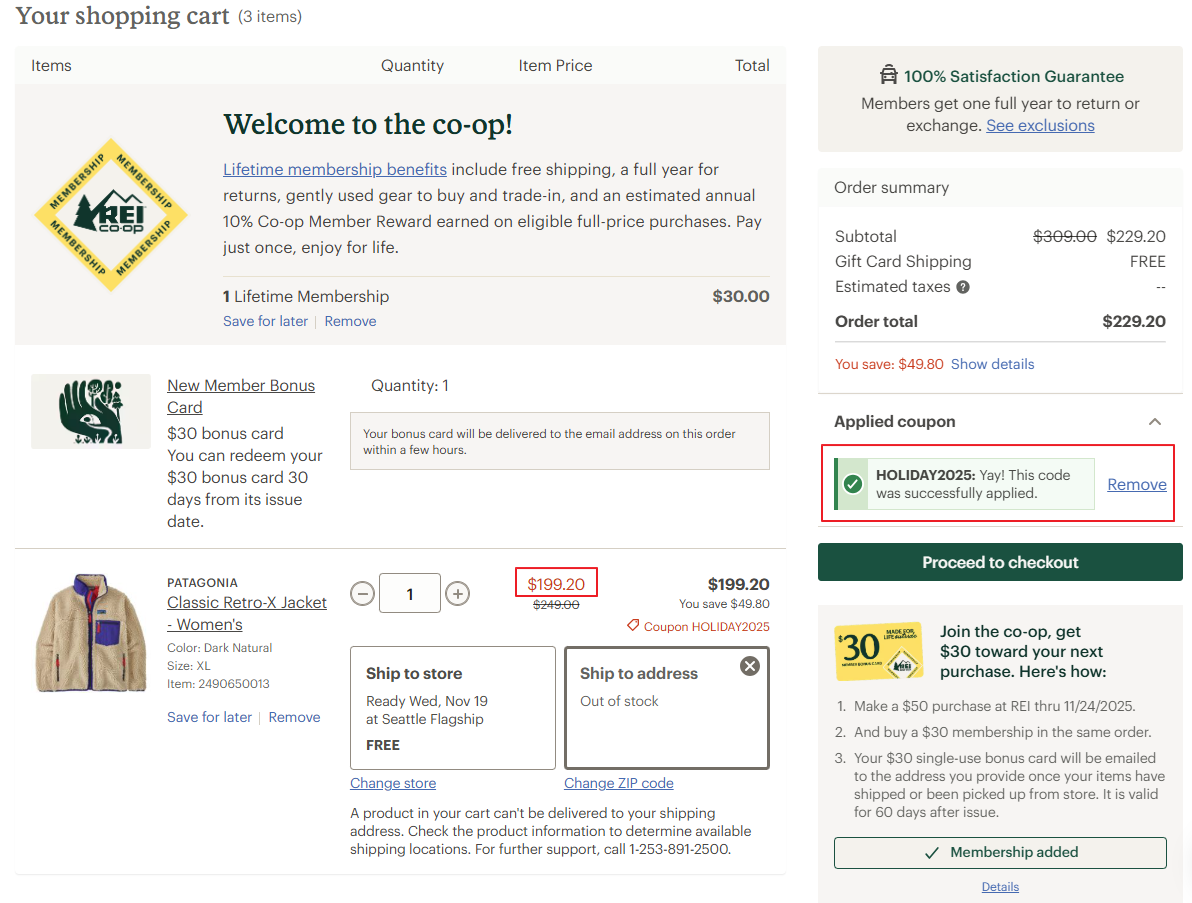Select the Ship to store option

(452, 708)
